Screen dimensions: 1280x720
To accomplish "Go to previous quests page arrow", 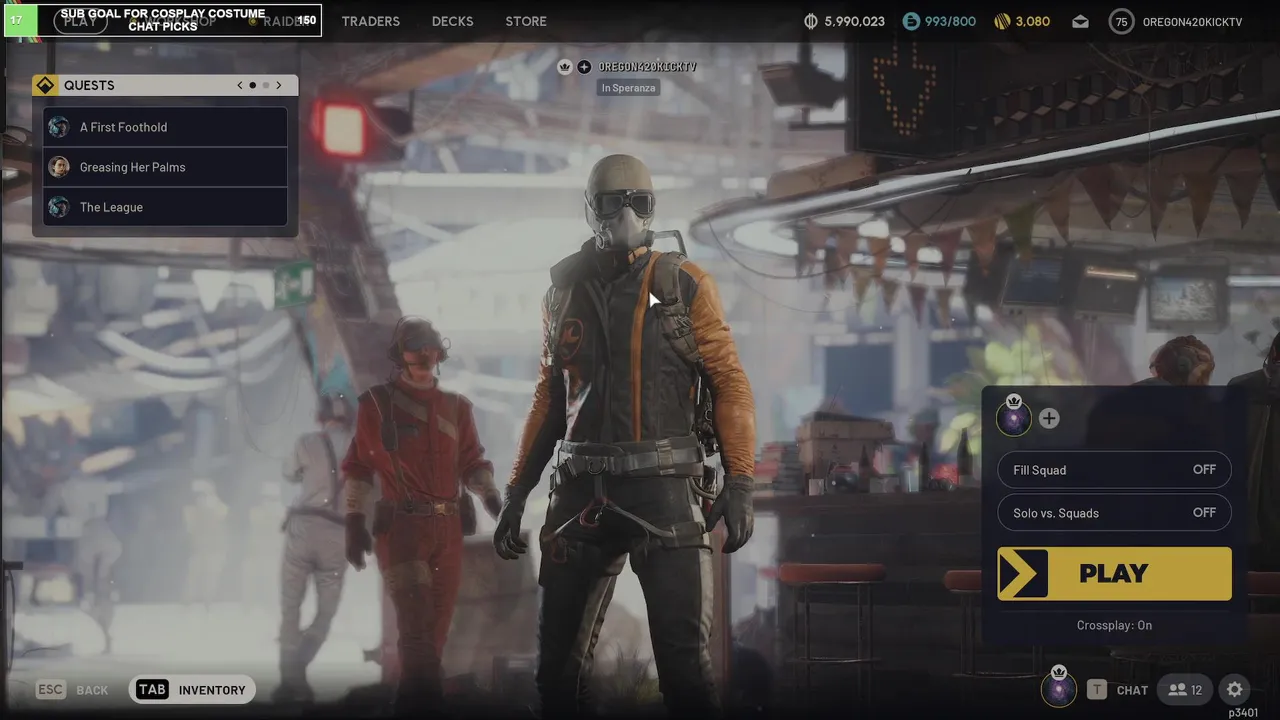I will coord(240,85).
